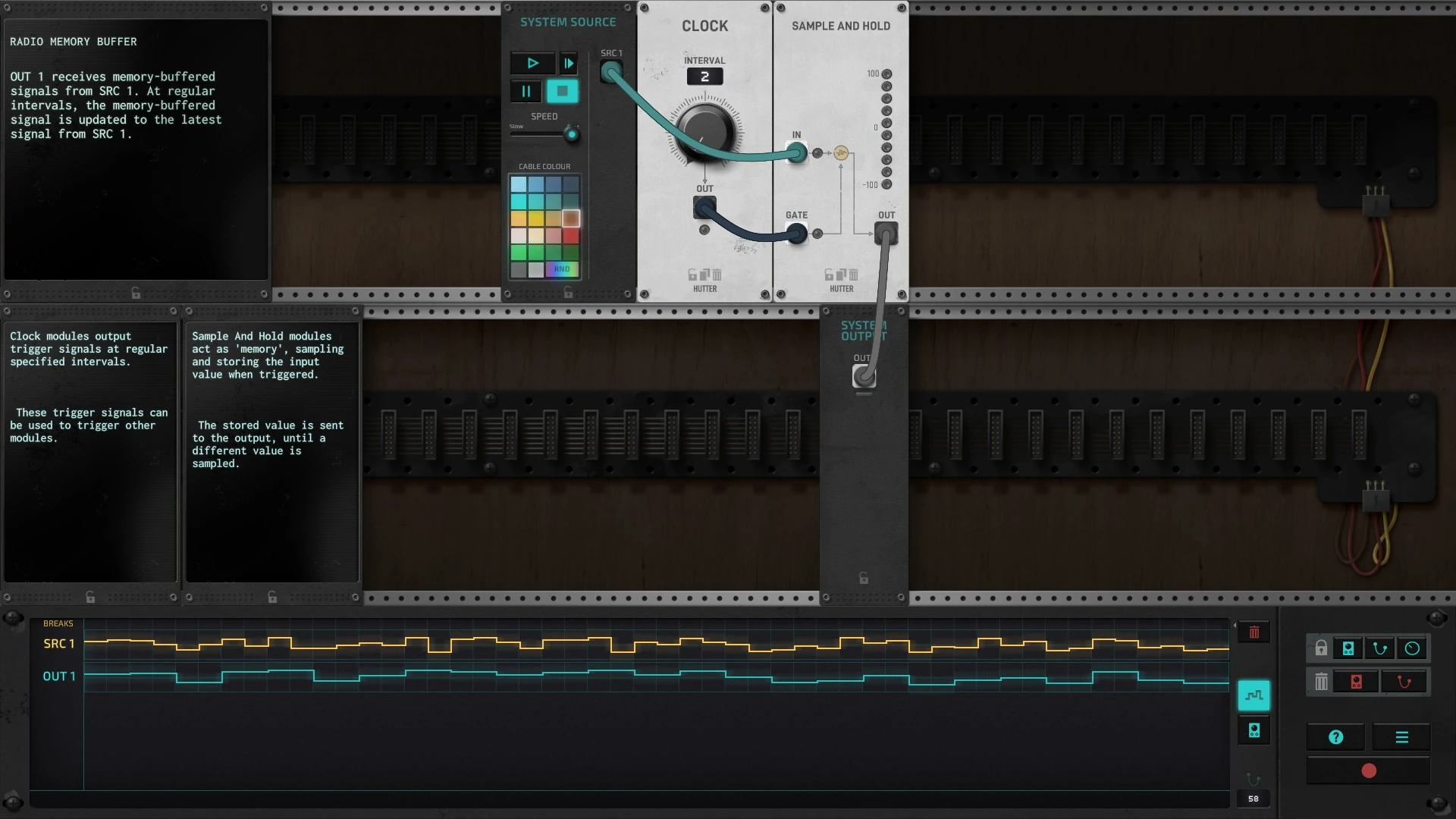Toggle the cyan waveform view button
The image size is (1456, 819).
(1254, 695)
